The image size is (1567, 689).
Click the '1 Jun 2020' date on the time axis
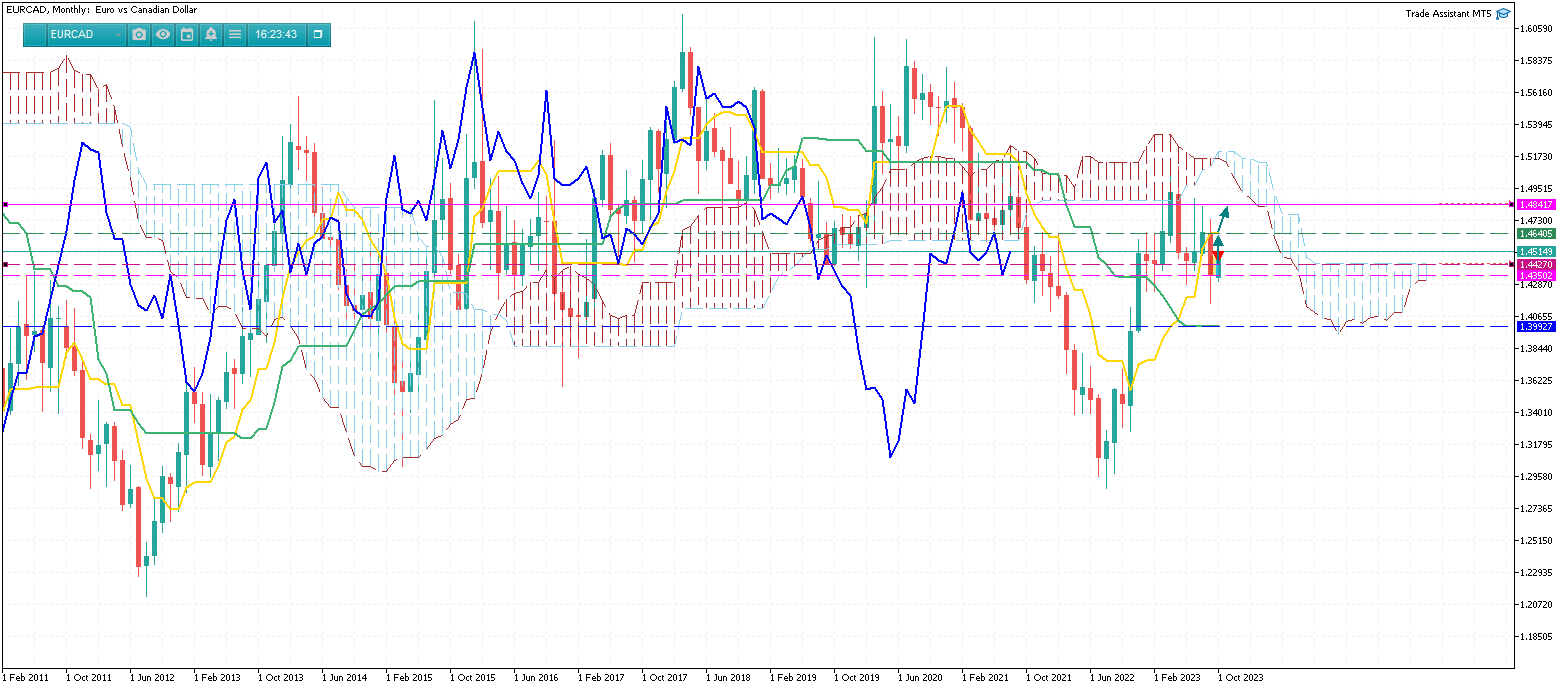(x=920, y=677)
